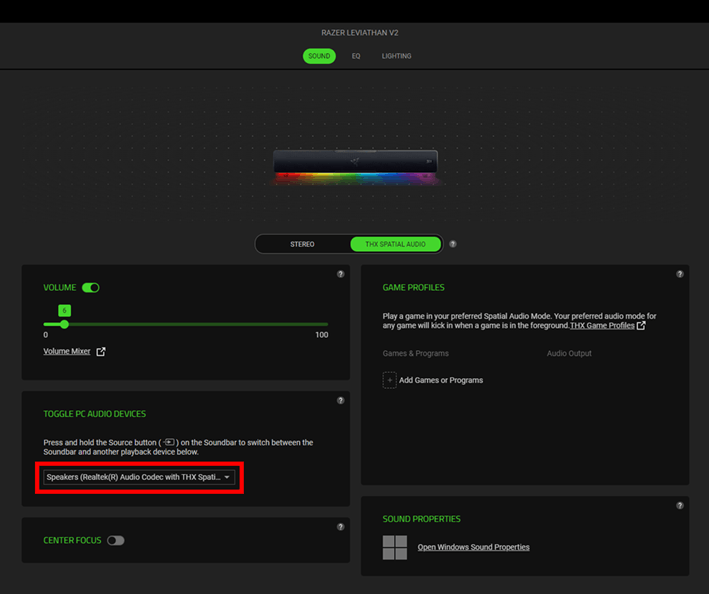Screen dimensions: 709x594
Task: Select the Sound tab
Action: click(x=319, y=56)
